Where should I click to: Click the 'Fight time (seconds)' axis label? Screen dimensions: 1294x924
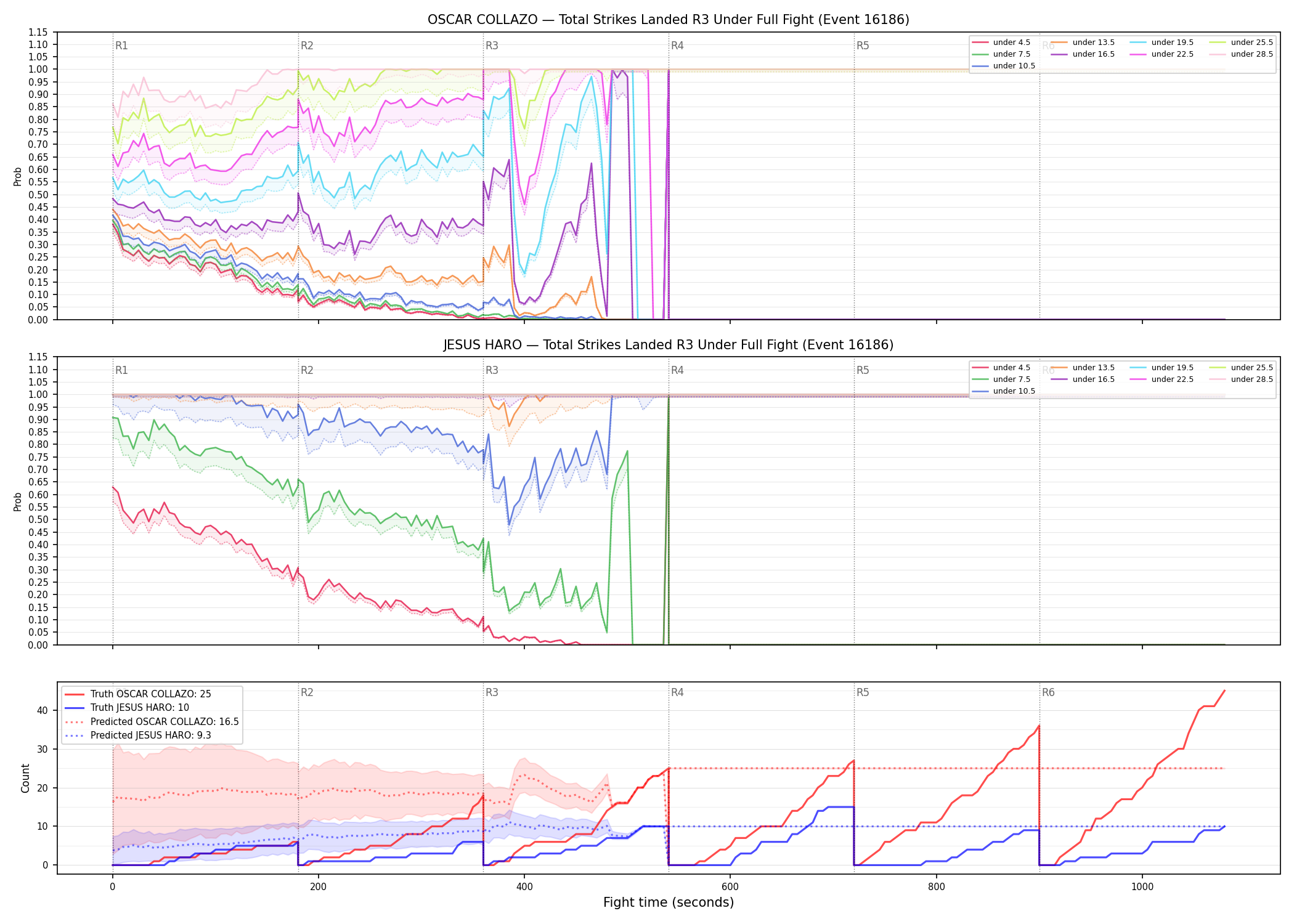pos(669,902)
